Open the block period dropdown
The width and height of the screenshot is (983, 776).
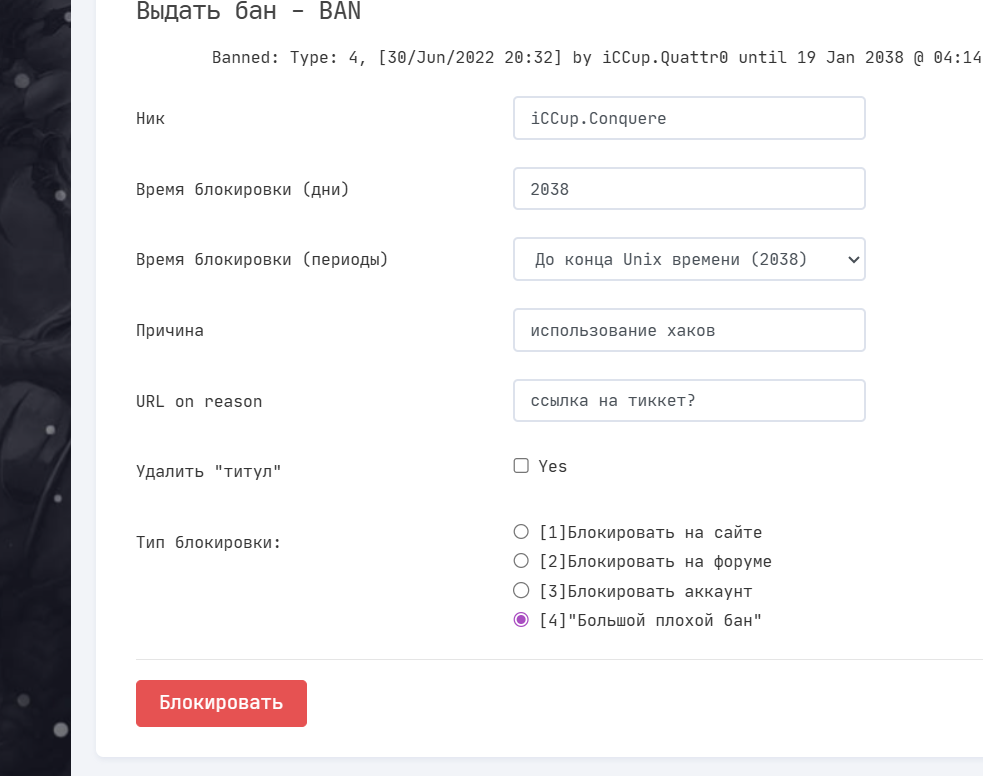point(688,259)
